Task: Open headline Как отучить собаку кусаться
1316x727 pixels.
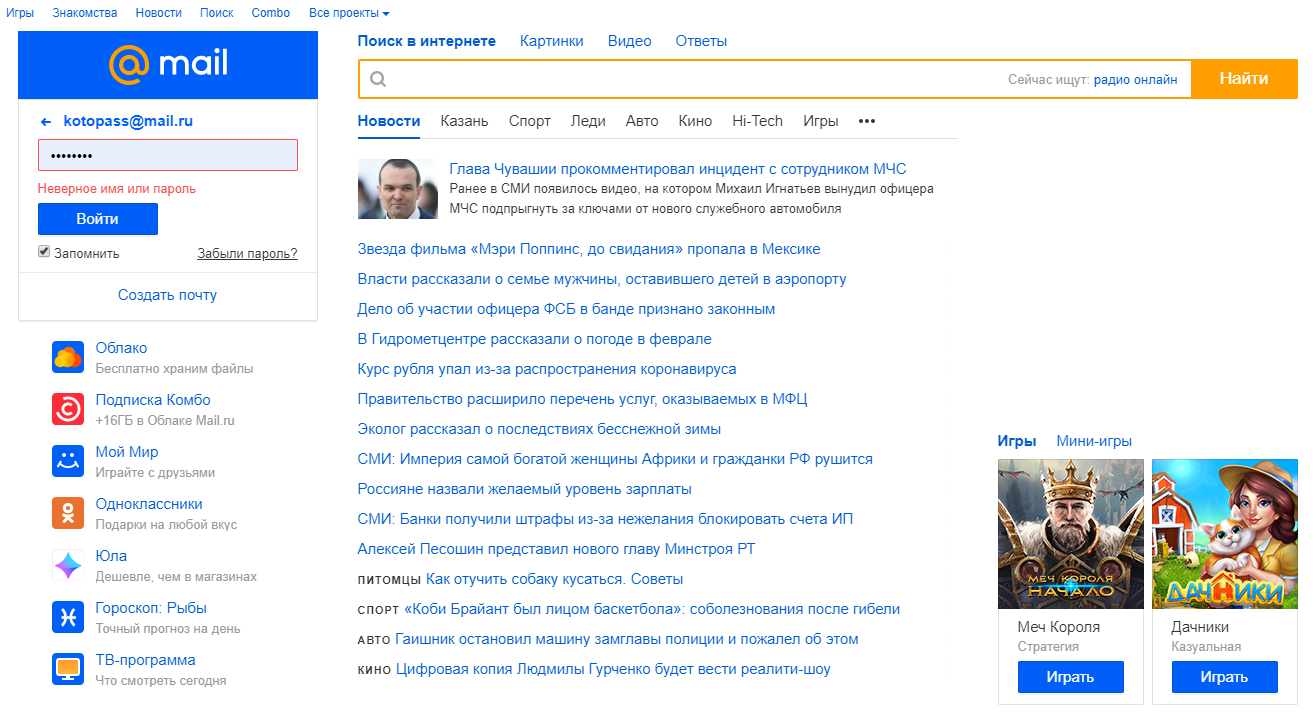Action: [x=555, y=579]
